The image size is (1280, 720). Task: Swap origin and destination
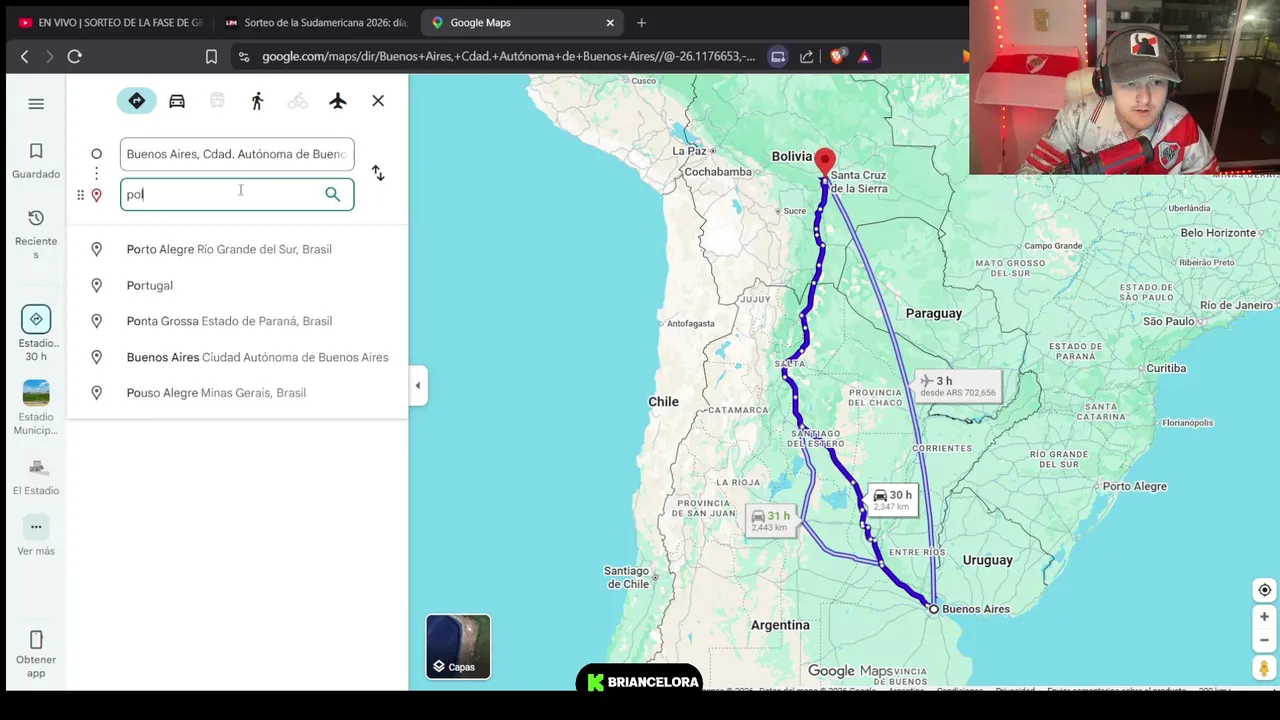point(378,173)
